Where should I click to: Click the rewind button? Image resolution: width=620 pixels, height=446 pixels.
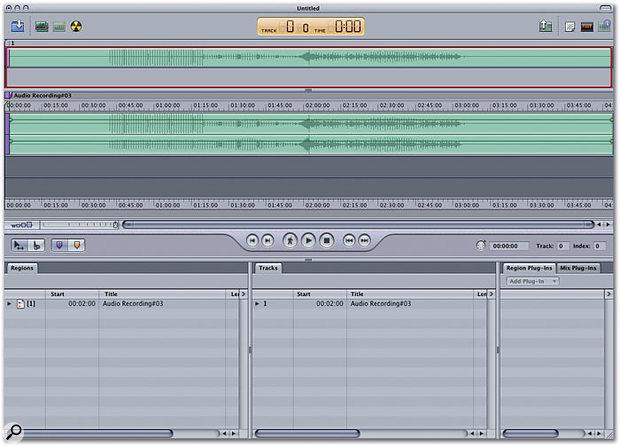point(349,240)
